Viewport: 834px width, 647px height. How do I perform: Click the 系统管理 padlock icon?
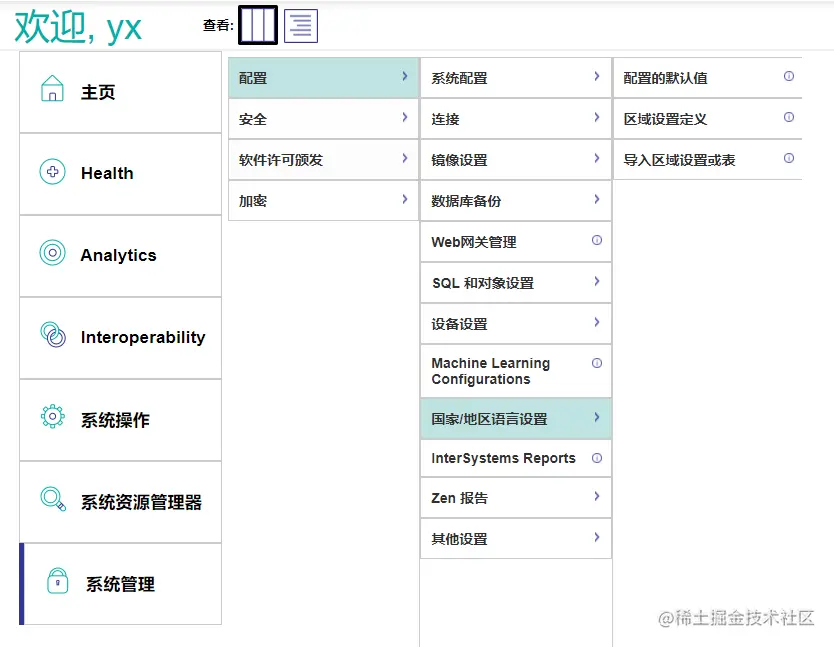click(58, 580)
